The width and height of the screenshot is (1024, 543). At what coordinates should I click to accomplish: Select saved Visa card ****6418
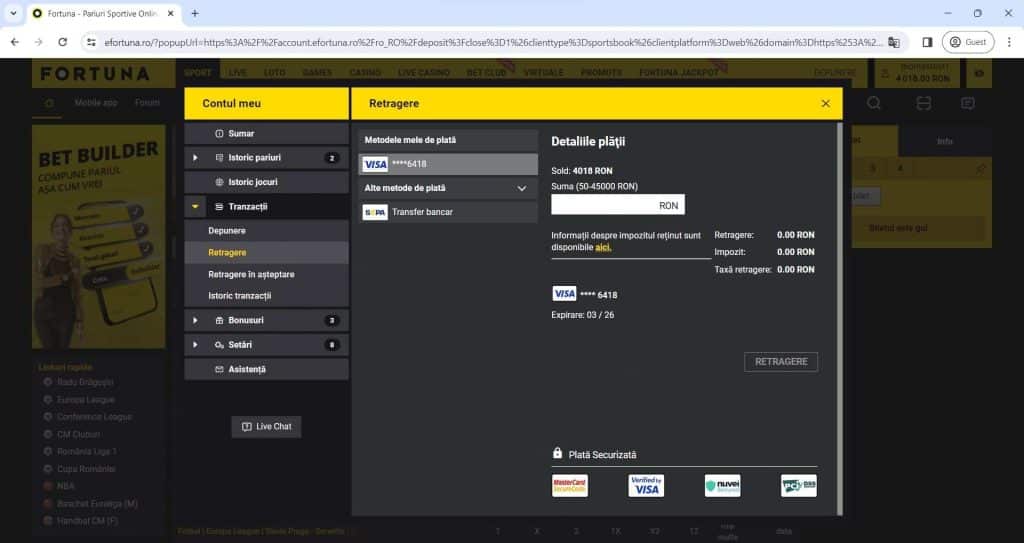pos(448,164)
